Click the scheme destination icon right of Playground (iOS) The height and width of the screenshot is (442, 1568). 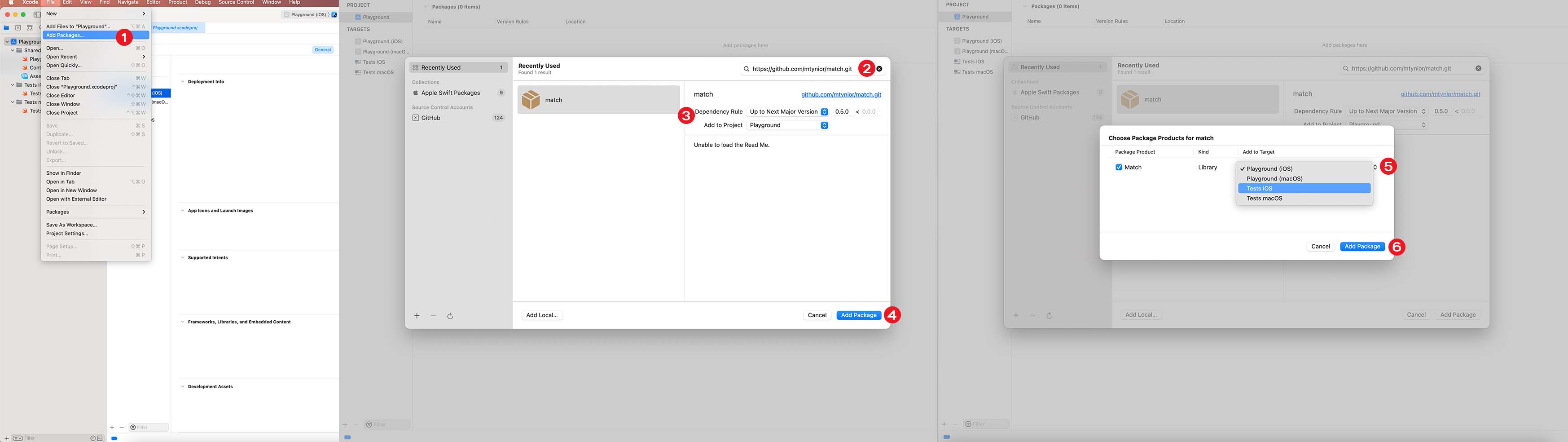tap(334, 15)
